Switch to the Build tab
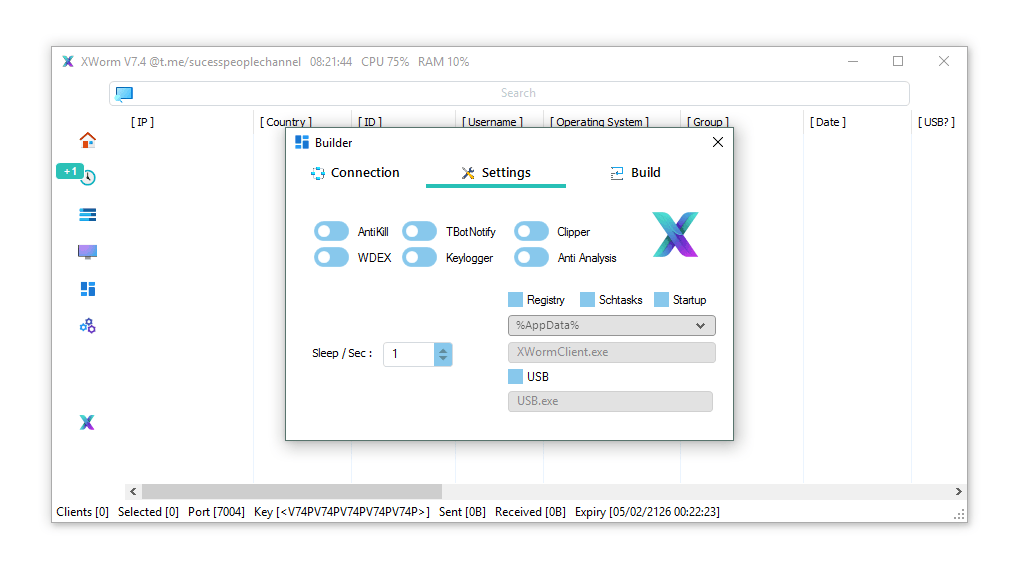The image size is (1021, 576). [636, 172]
